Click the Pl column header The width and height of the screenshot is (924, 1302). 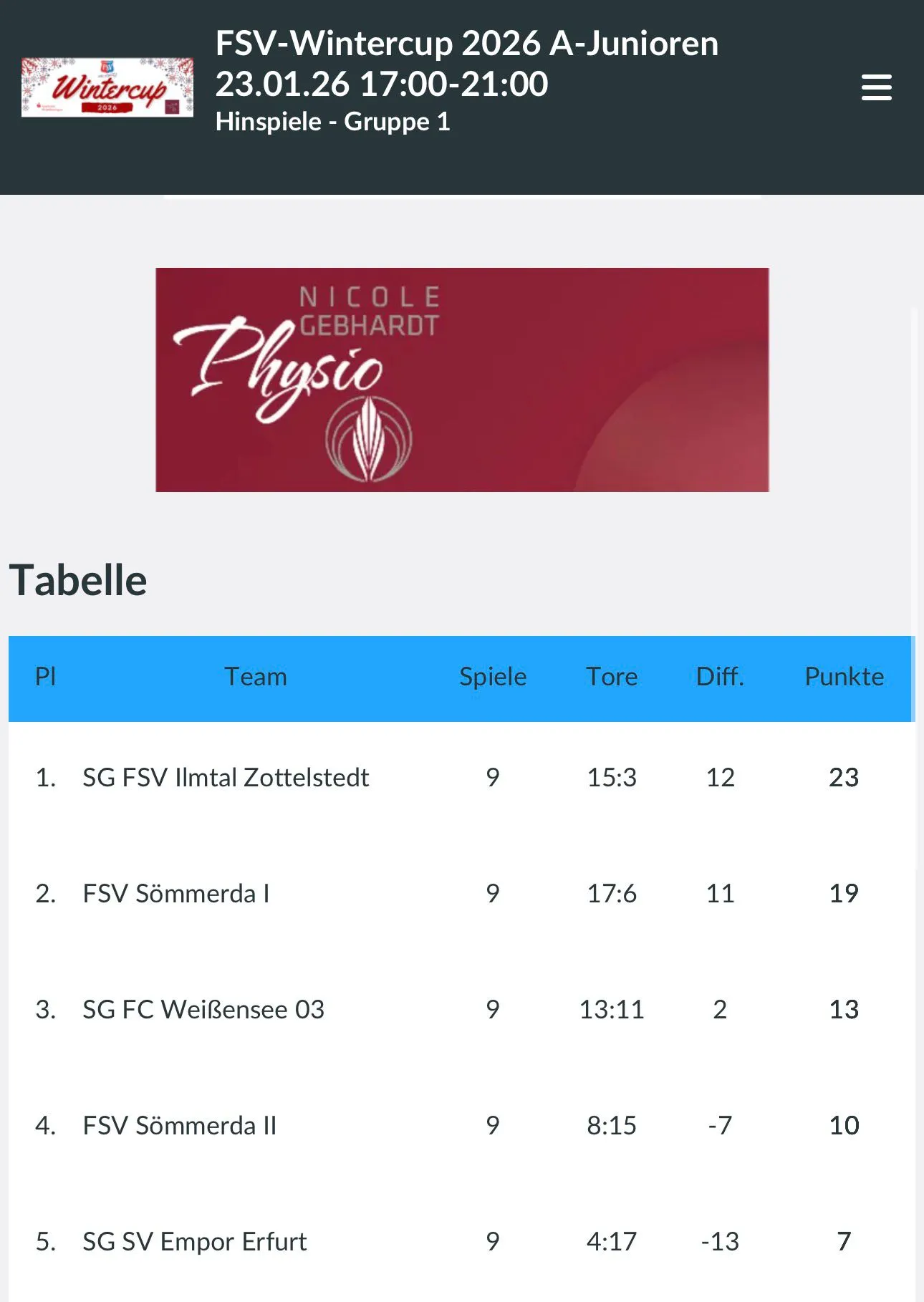tap(45, 677)
